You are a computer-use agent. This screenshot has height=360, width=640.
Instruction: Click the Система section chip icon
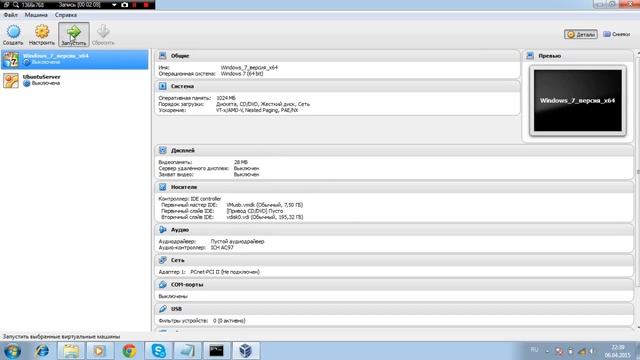[x=162, y=86]
